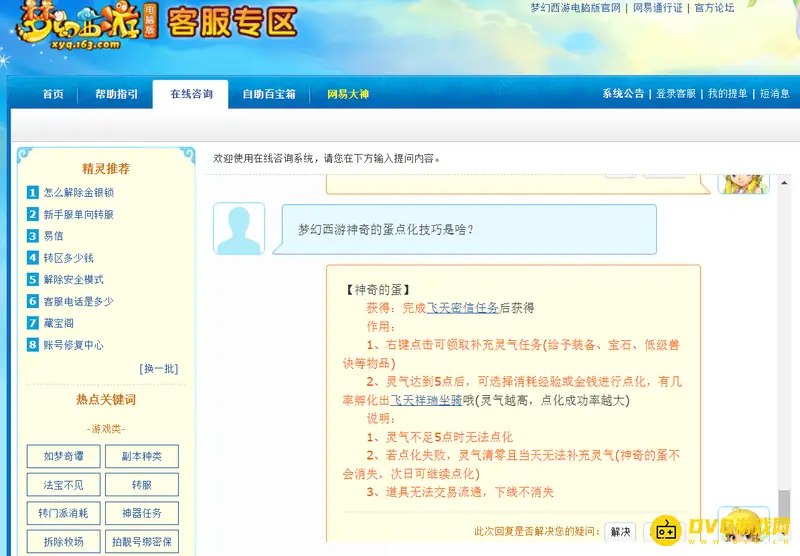
Task: Open the 飞天密信任务 hyperlink
Action: pyautogui.click(x=462, y=308)
